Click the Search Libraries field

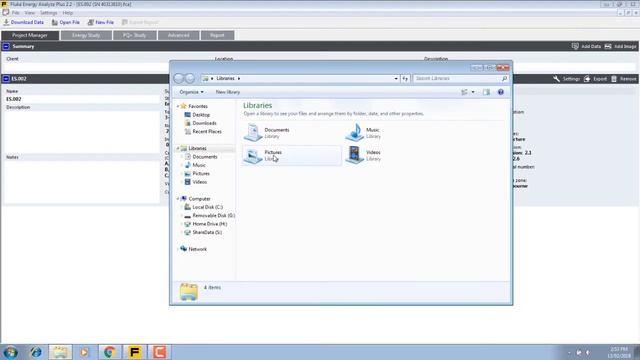coord(460,78)
